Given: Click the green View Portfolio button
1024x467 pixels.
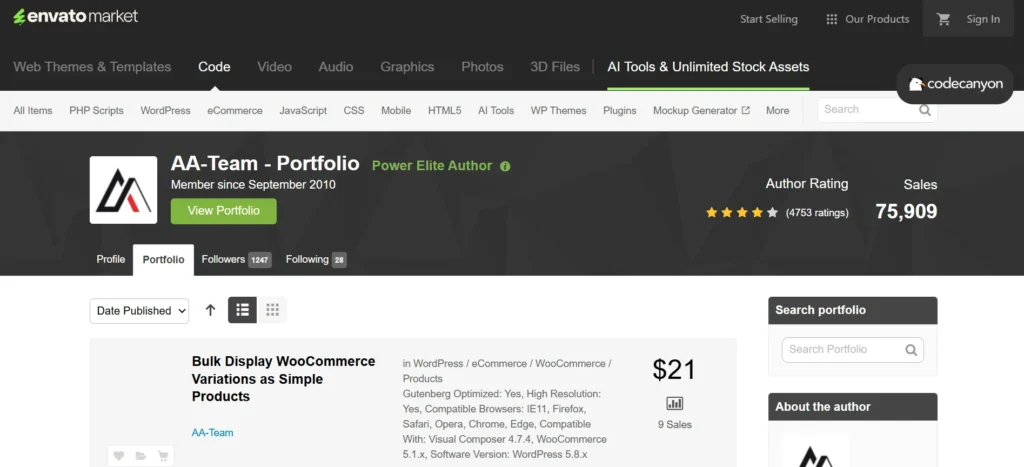Looking at the screenshot, I should [223, 211].
